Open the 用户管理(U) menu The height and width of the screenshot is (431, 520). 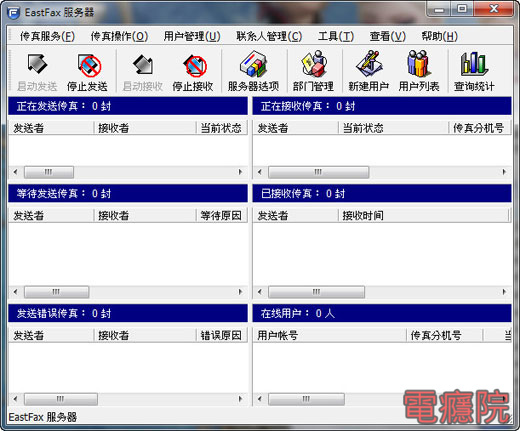[192, 36]
